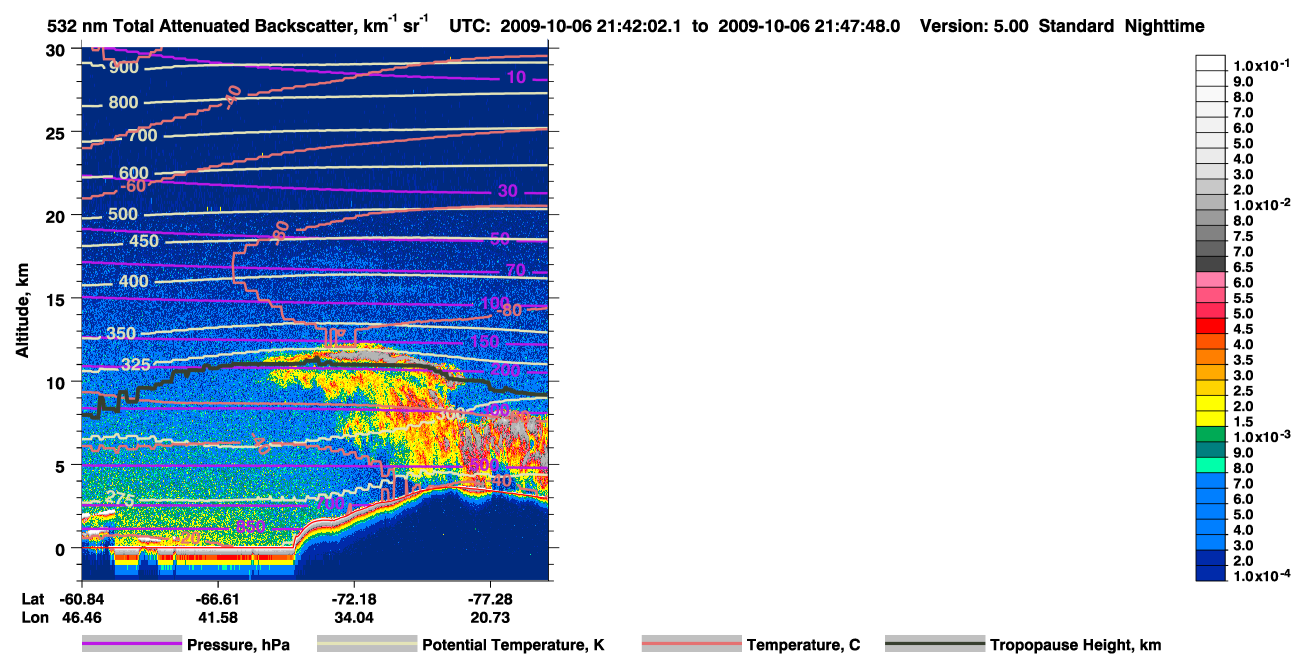Click the latitude value '-72.18'

tap(355, 599)
